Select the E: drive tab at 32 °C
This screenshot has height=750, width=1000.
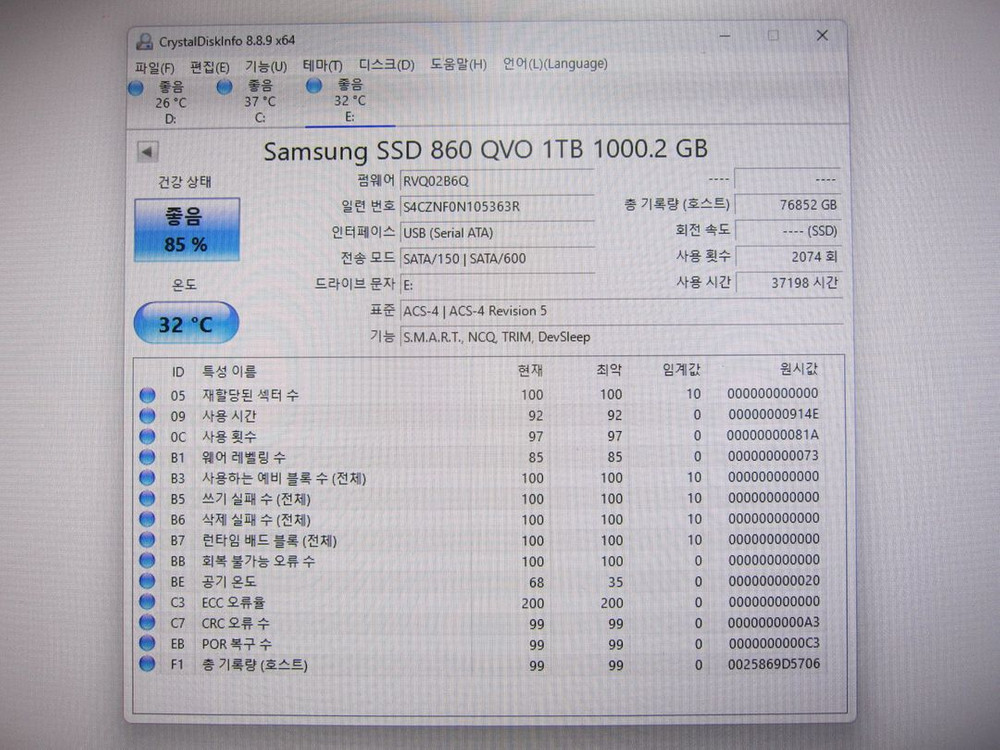coord(349,101)
